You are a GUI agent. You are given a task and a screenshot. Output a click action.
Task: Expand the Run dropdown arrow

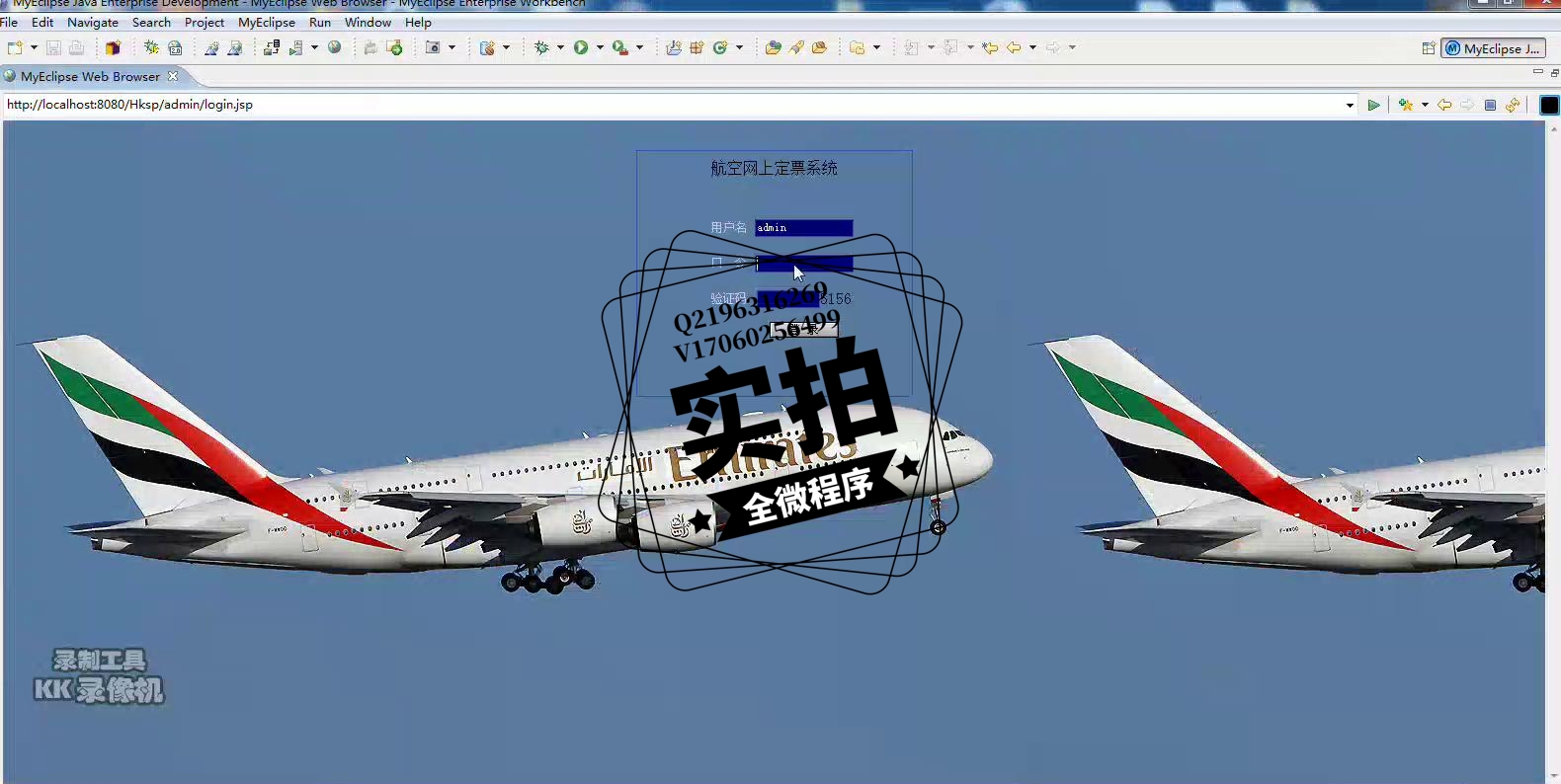pos(600,47)
